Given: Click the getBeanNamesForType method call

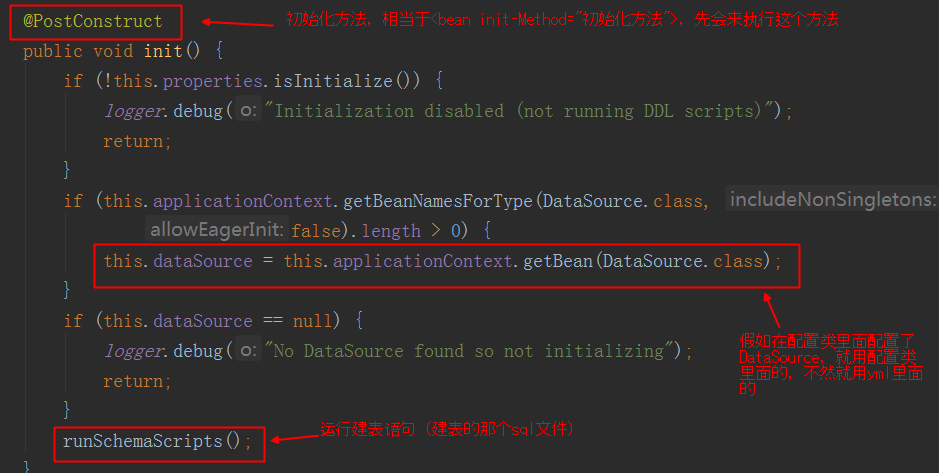Looking at the screenshot, I should 438,201.
